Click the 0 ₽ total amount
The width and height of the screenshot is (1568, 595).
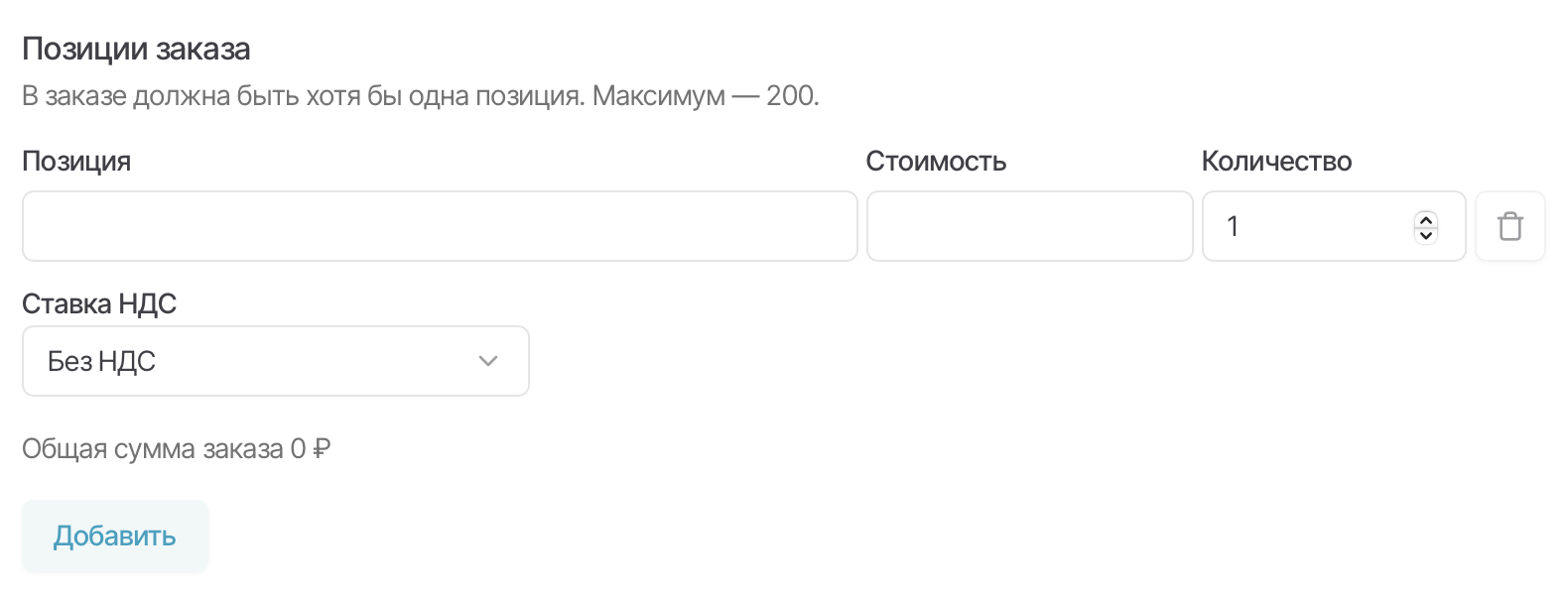point(311,449)
